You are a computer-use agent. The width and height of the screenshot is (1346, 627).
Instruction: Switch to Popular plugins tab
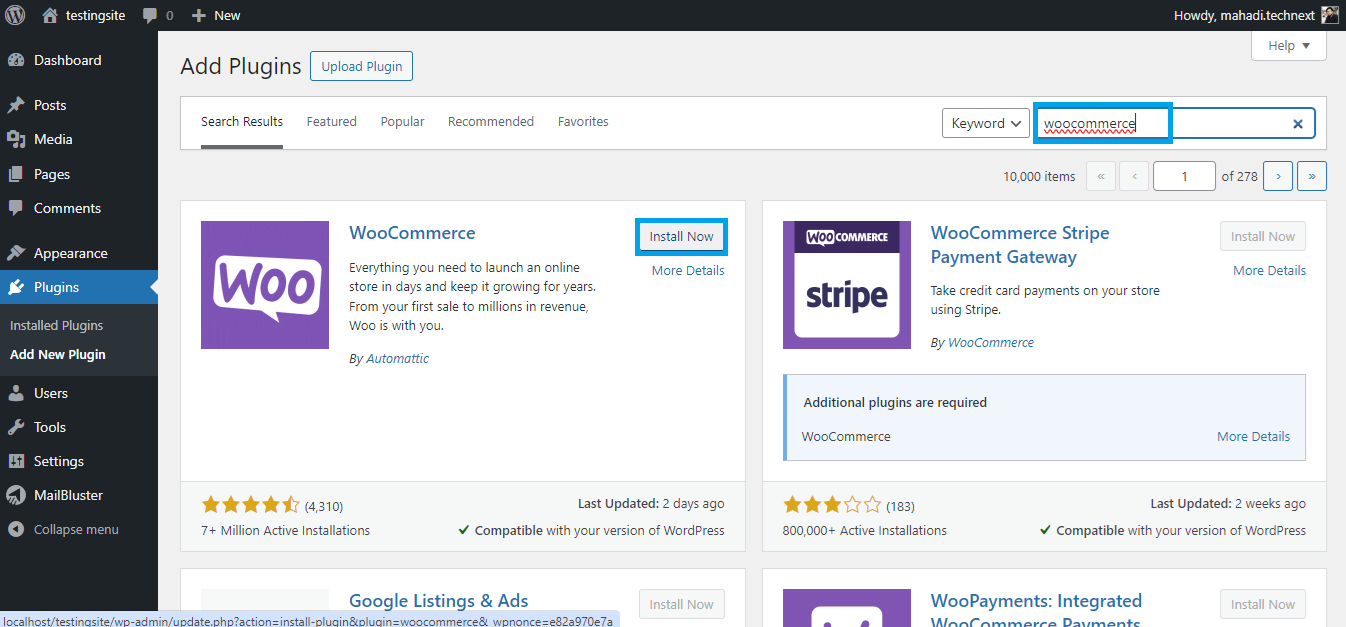click(x=402, y=122)
